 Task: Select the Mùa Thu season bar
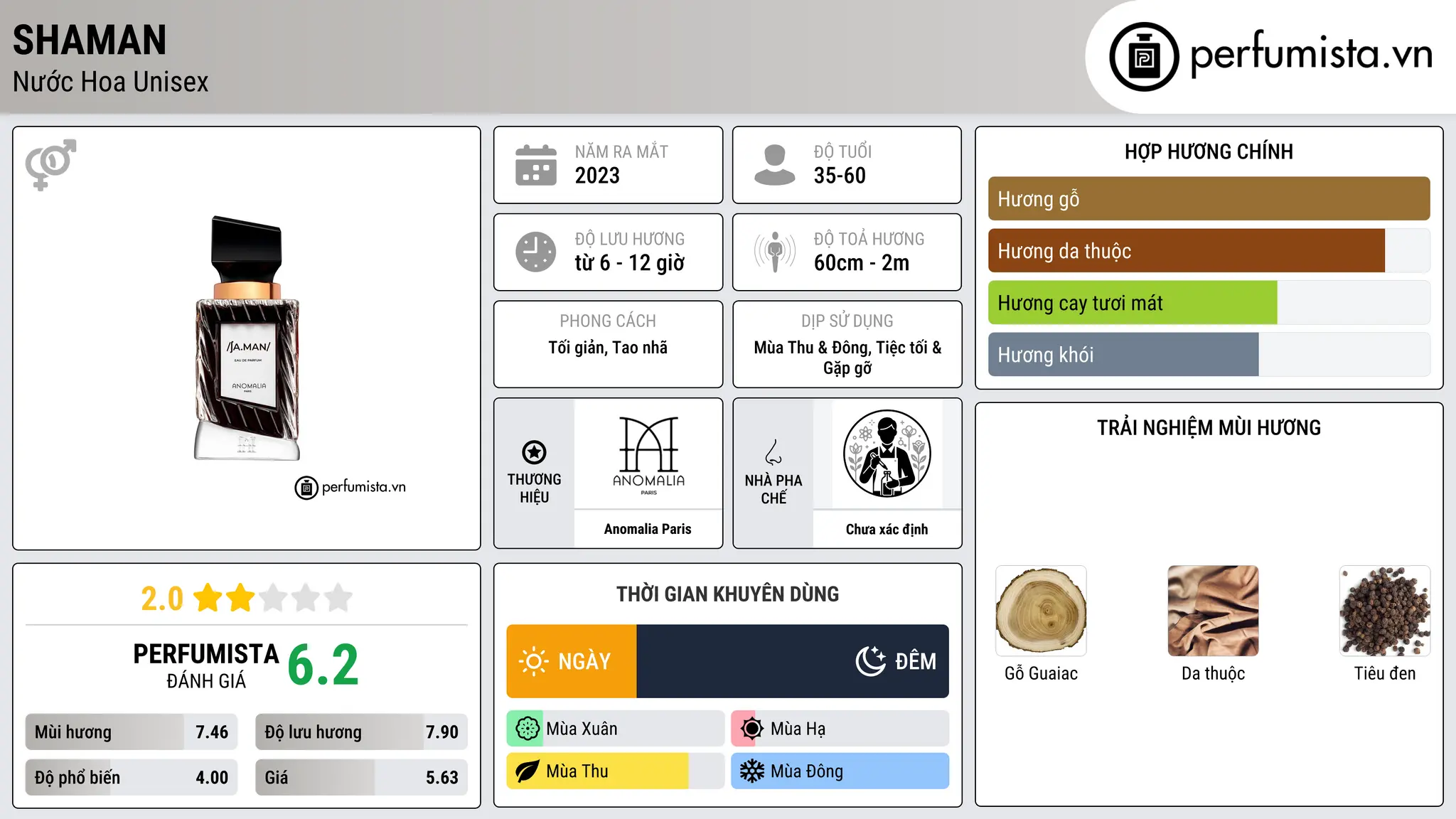[x=615, y=771]
